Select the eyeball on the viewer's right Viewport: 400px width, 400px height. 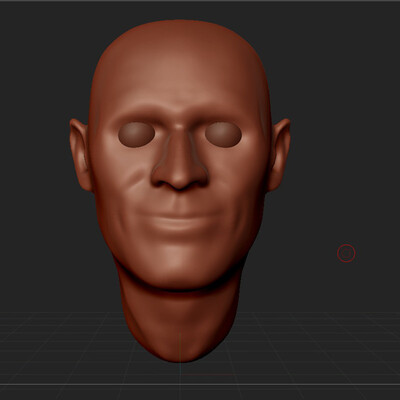(223, 135)
